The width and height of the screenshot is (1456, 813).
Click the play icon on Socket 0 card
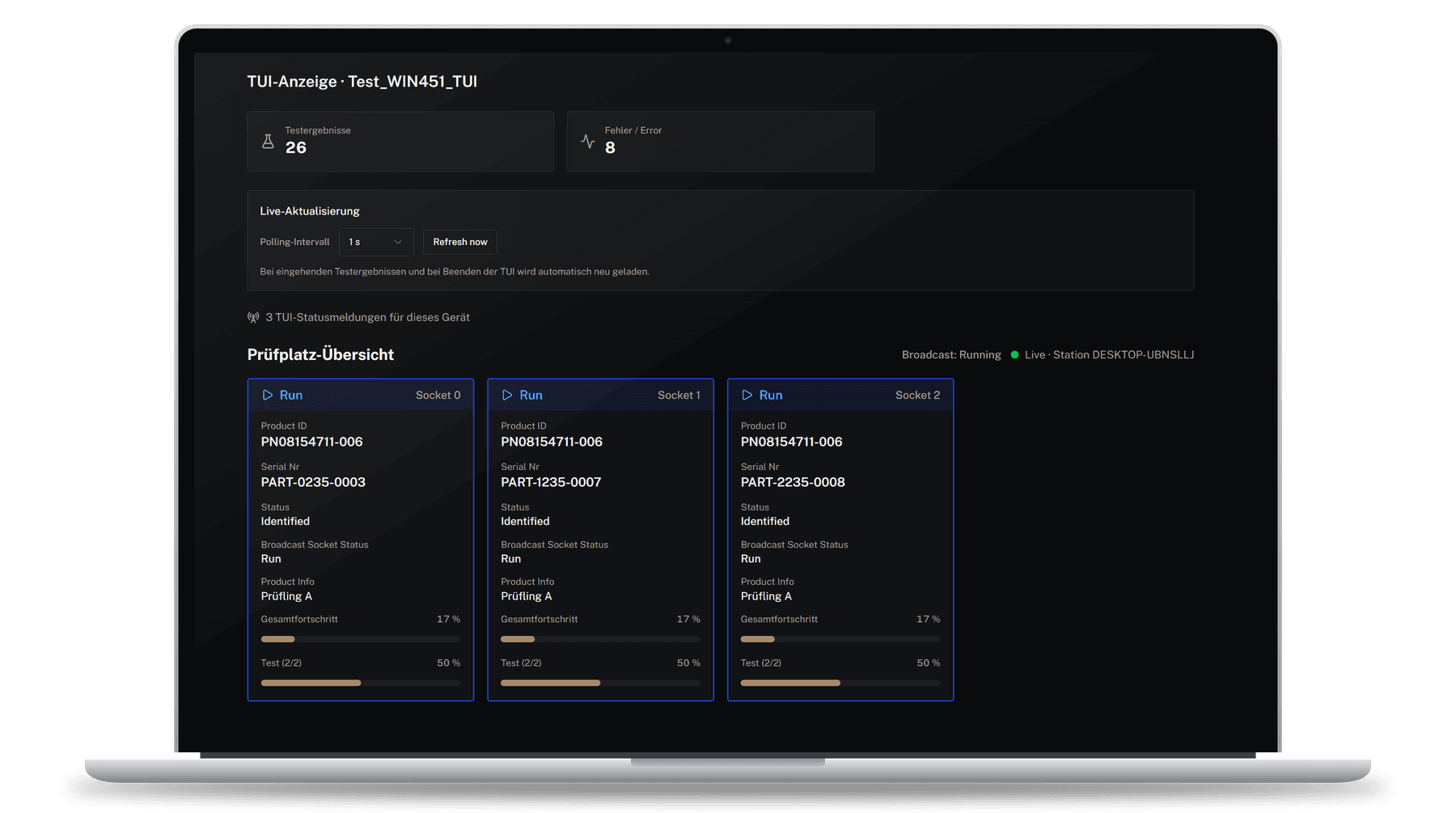click(267, 395)
